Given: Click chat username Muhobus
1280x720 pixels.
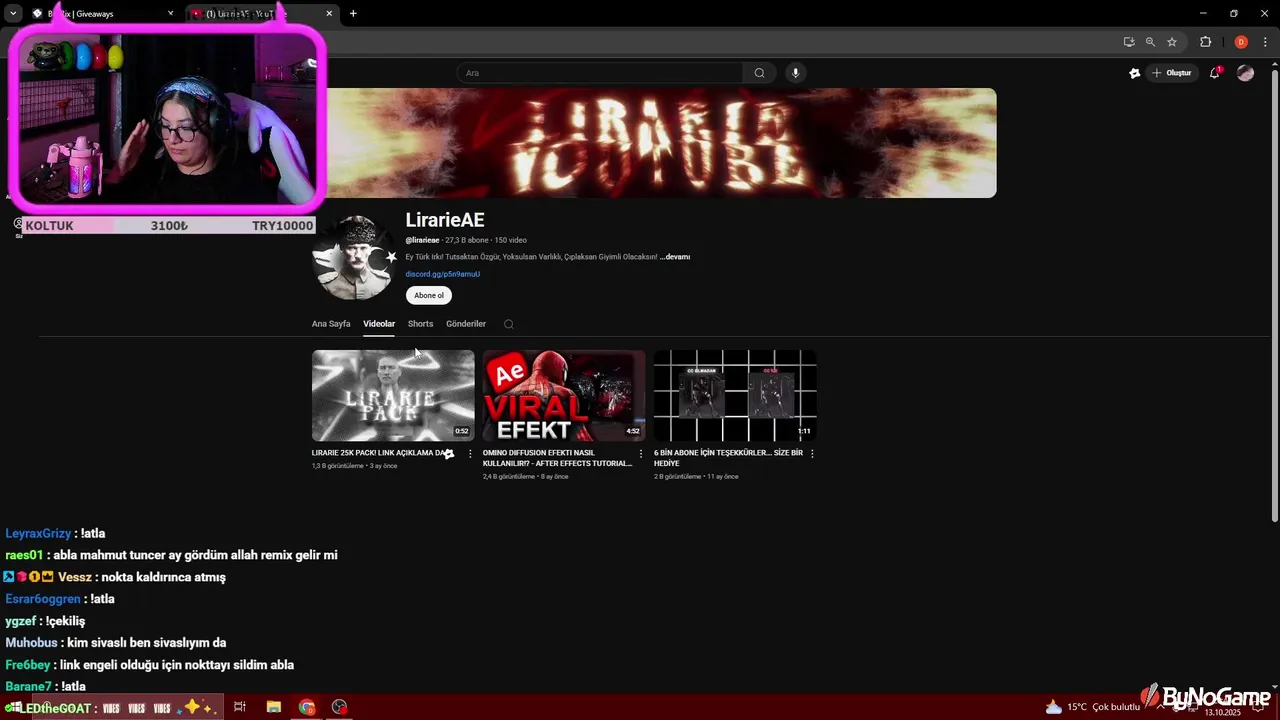Looking at the screenshot, I should tap(31, 643).
